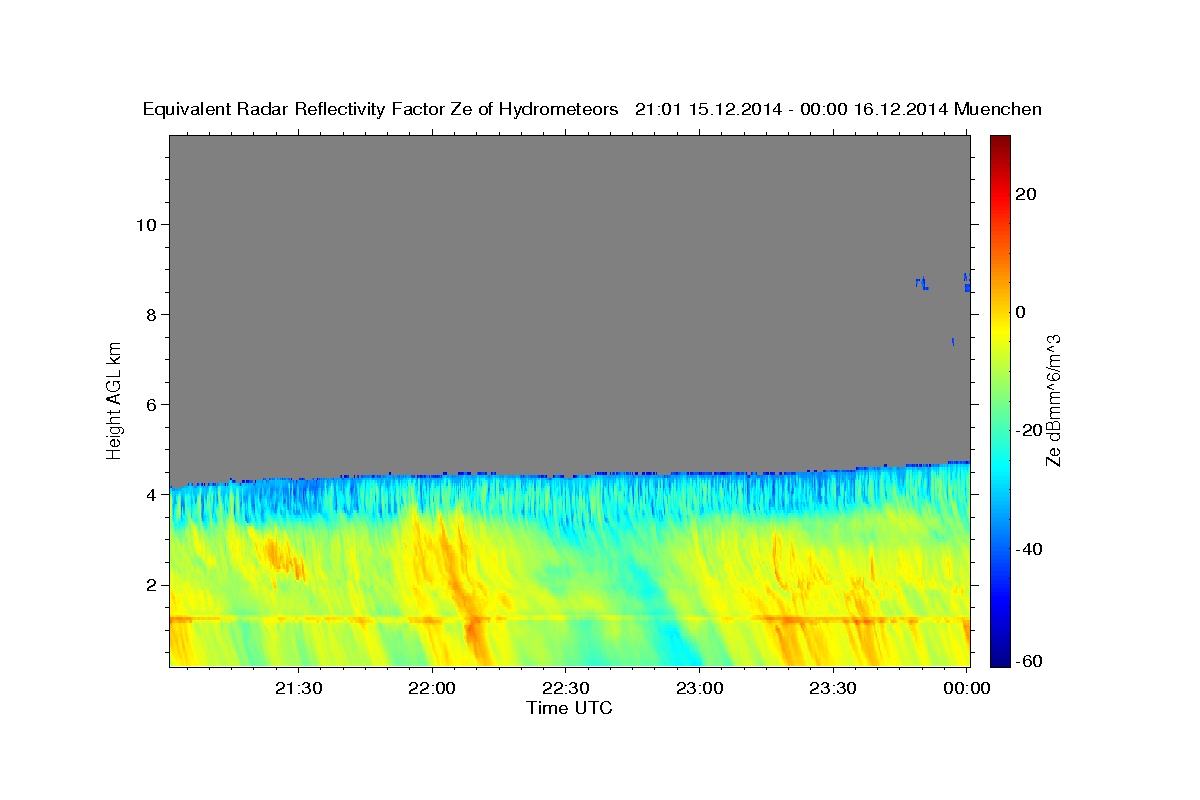Click the dark red top of the colorbar
The image size is (1200, 800).
(998, 142)
